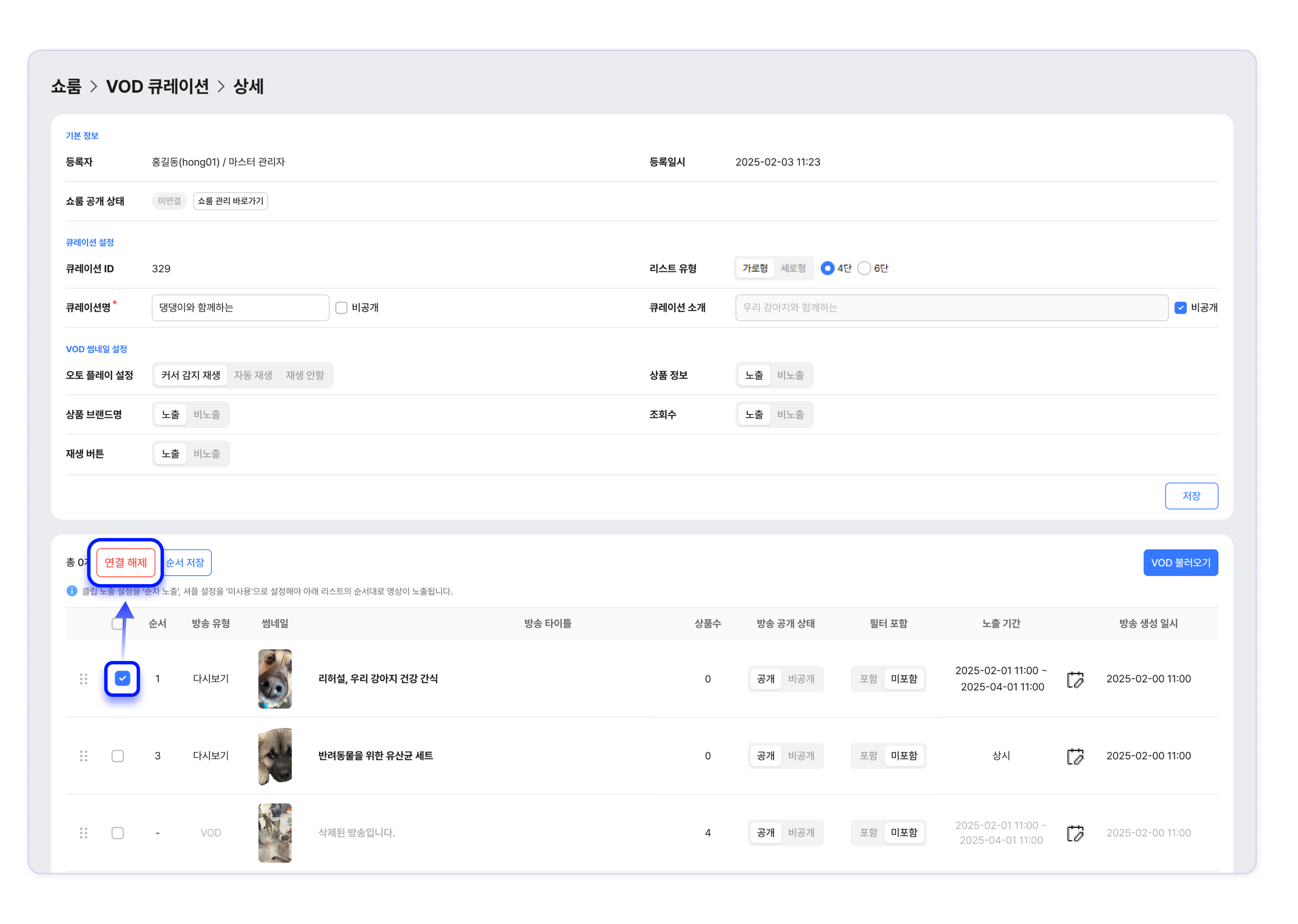1298x924 pixels.
Task: Click breadcrumb chevron after 쇼룸
Action: pyautogui.click(x=94, y=87)
